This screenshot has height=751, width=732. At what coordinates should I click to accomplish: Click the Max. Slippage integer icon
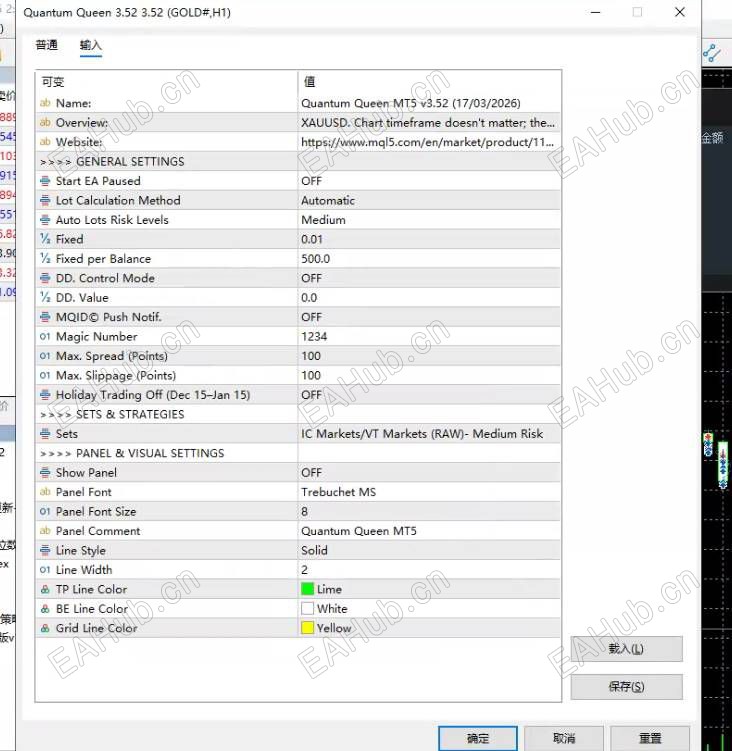click(45, 375)
